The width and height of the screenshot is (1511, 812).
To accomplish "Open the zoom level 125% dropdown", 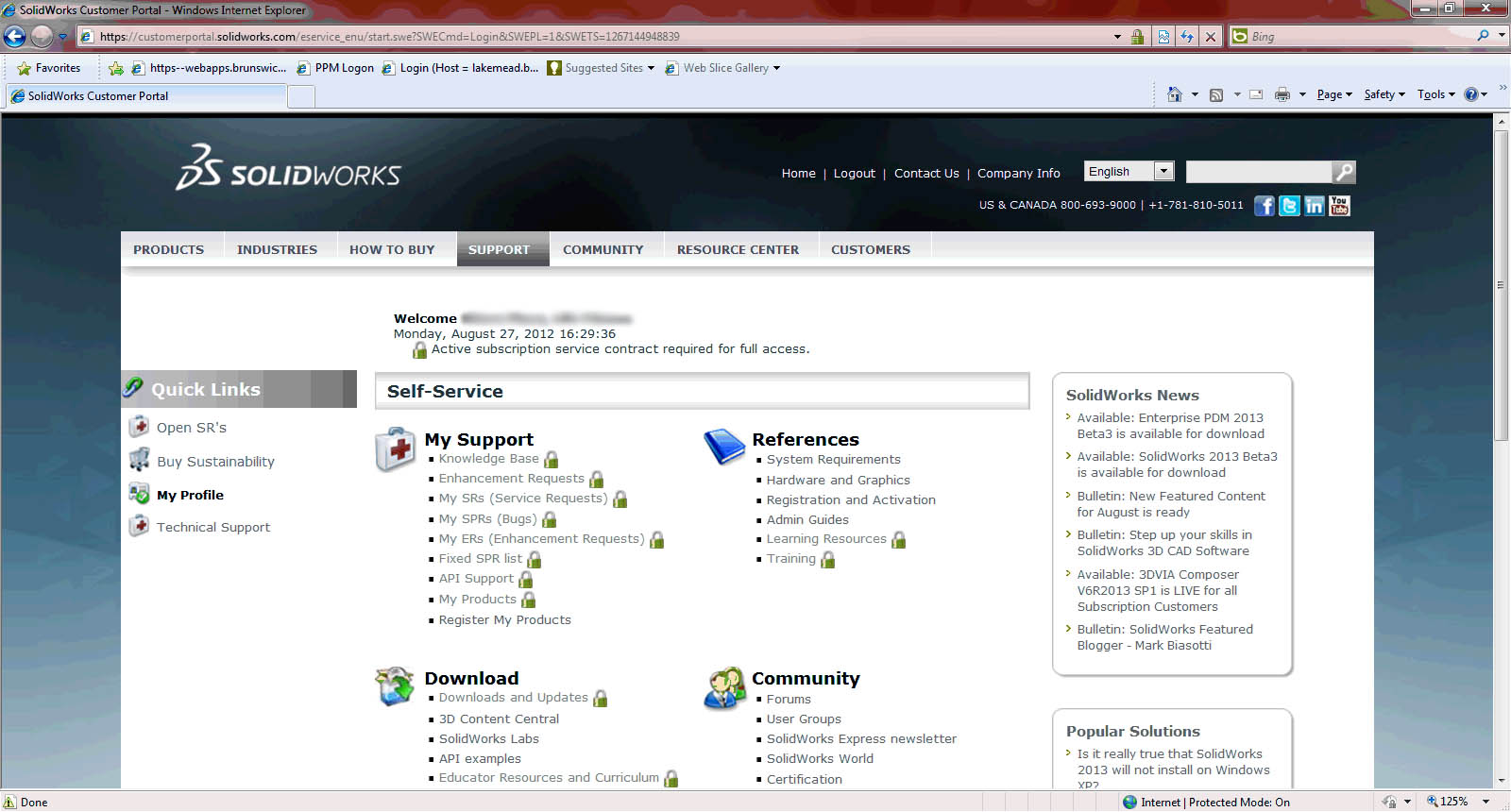I will point(1486,802).
